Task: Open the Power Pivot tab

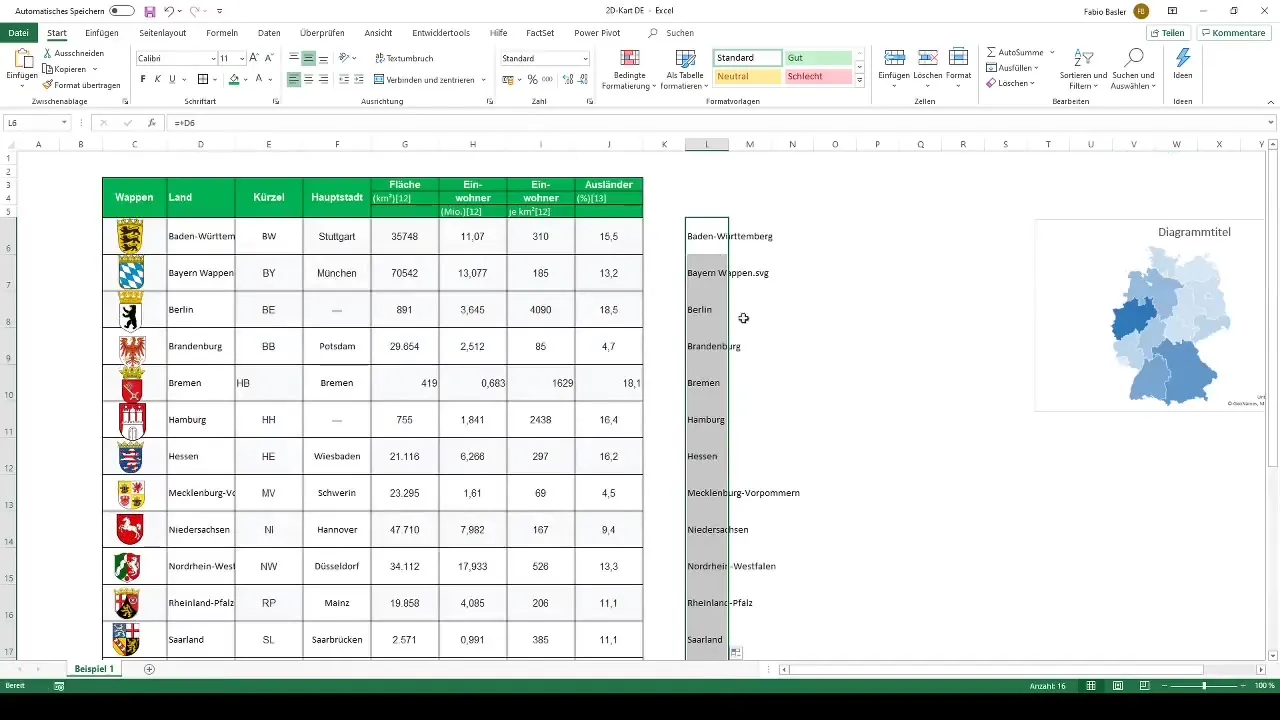Action: (597, 33)
